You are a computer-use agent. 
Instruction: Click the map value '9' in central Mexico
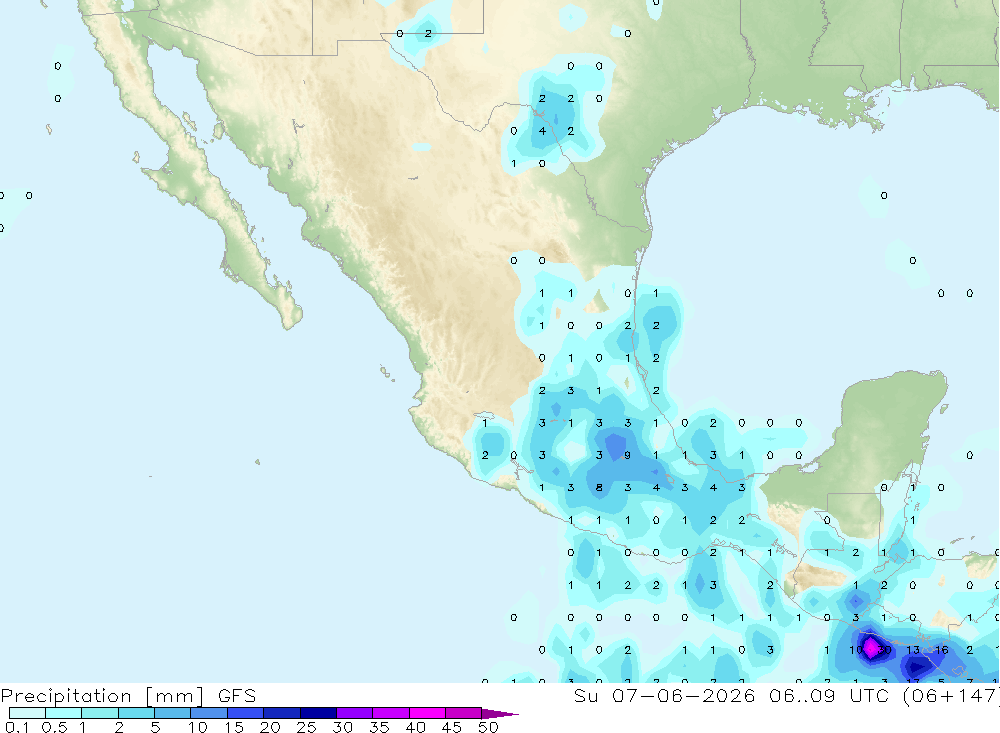click(x=628, y=455)
